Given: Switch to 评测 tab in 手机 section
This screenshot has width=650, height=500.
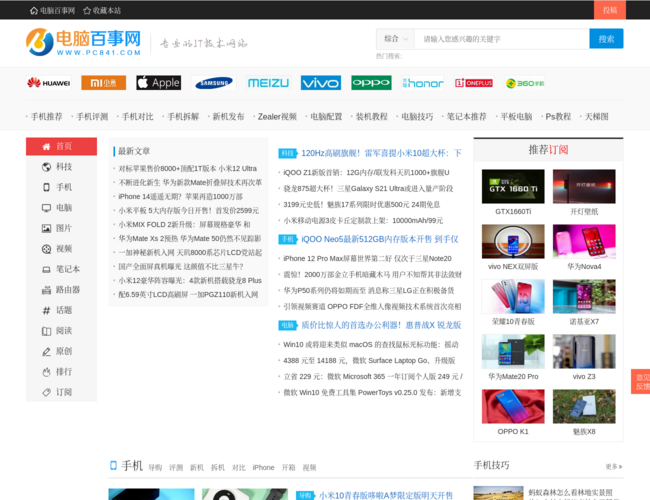Looking at the screenshot, I should click(176, 468).
